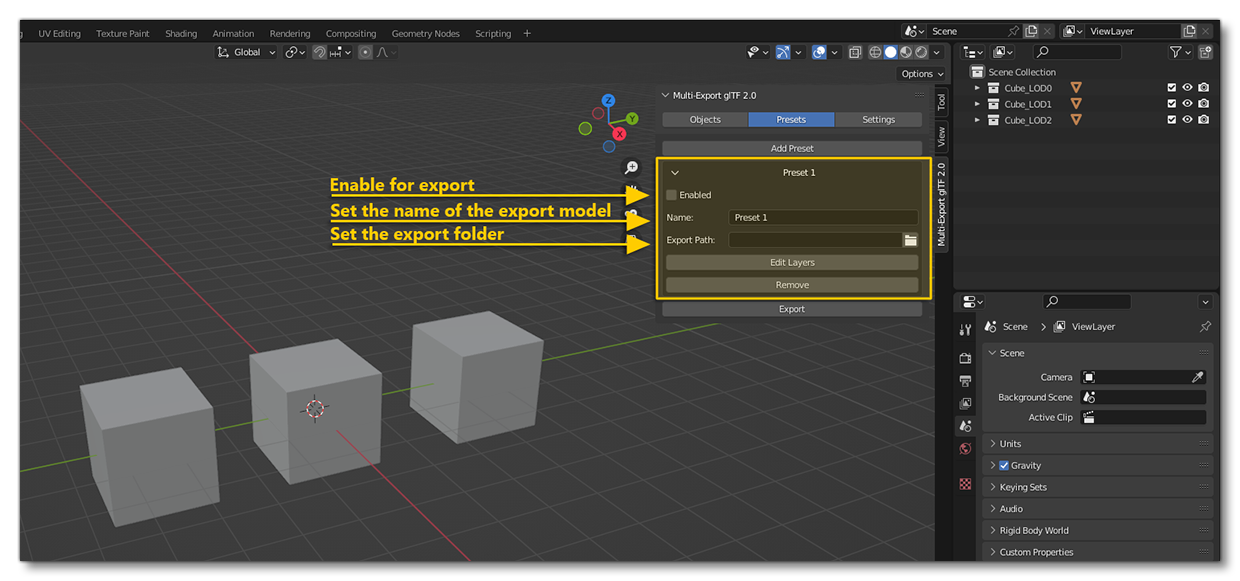Click the Edit Layers button
The height and width of the screenshot is (581, 1240).
pyautogui.click(x=792, y=262)
